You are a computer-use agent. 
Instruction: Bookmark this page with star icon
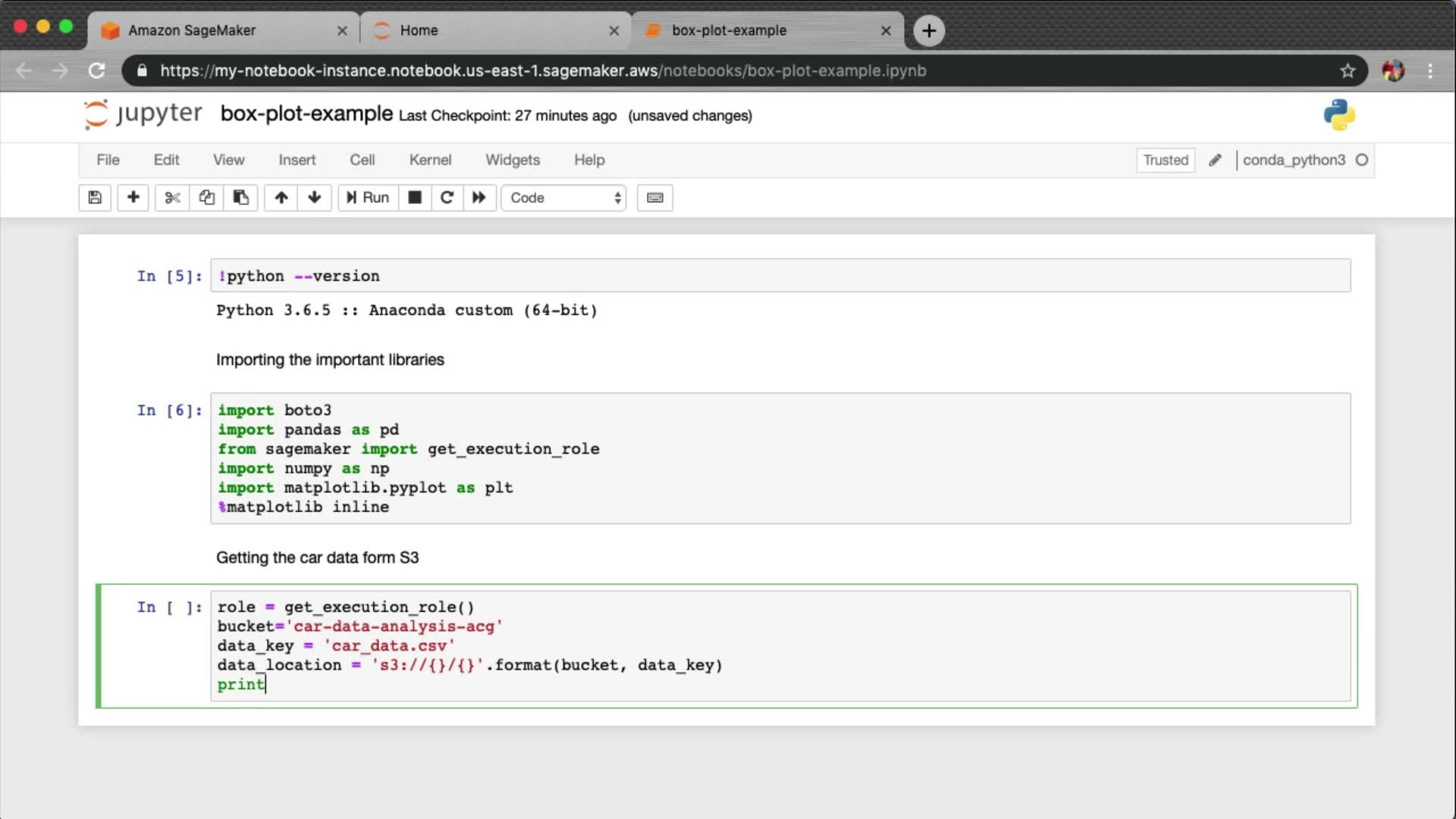click(x=1348, y=71)
